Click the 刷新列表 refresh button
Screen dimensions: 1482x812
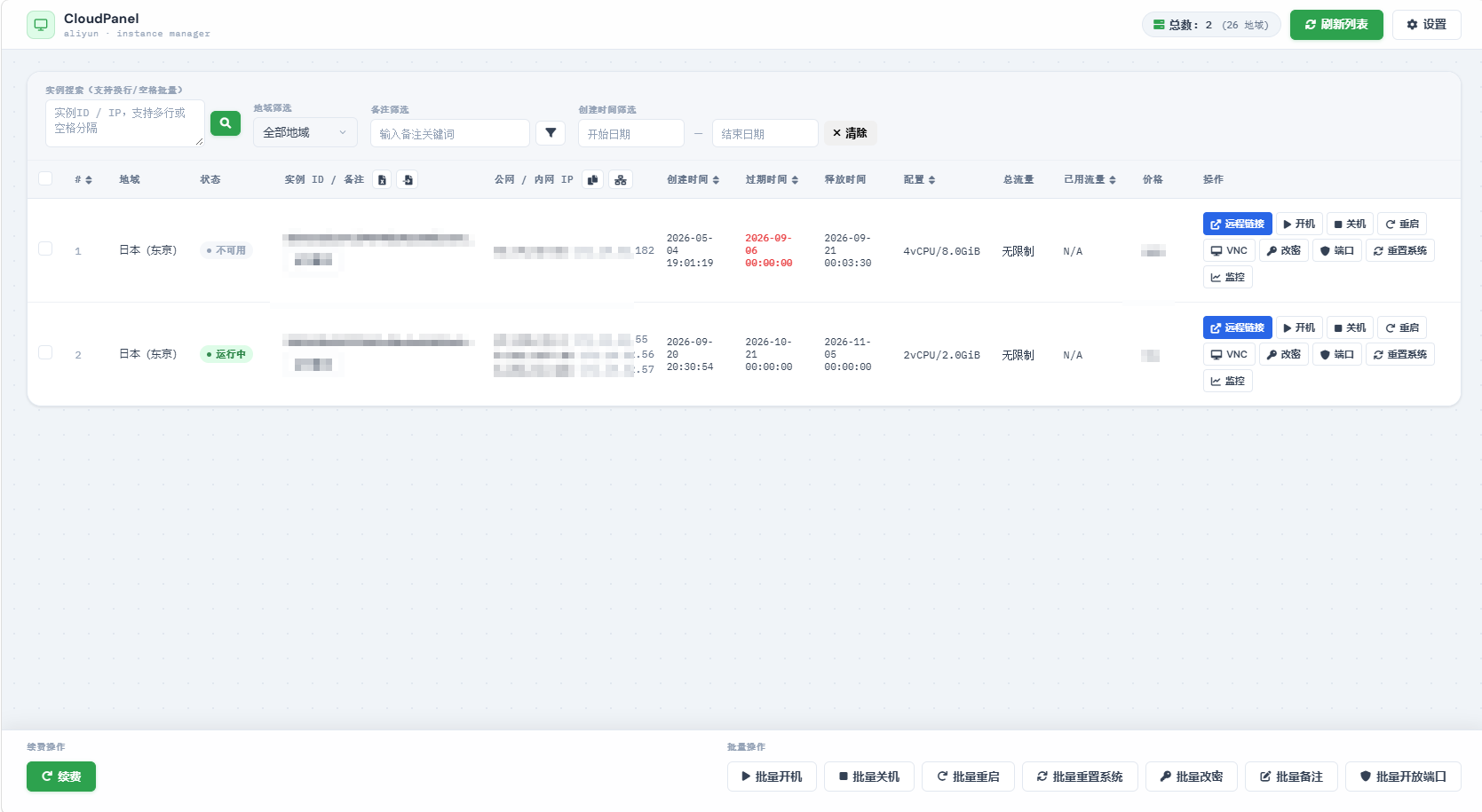coord(1336,25)
